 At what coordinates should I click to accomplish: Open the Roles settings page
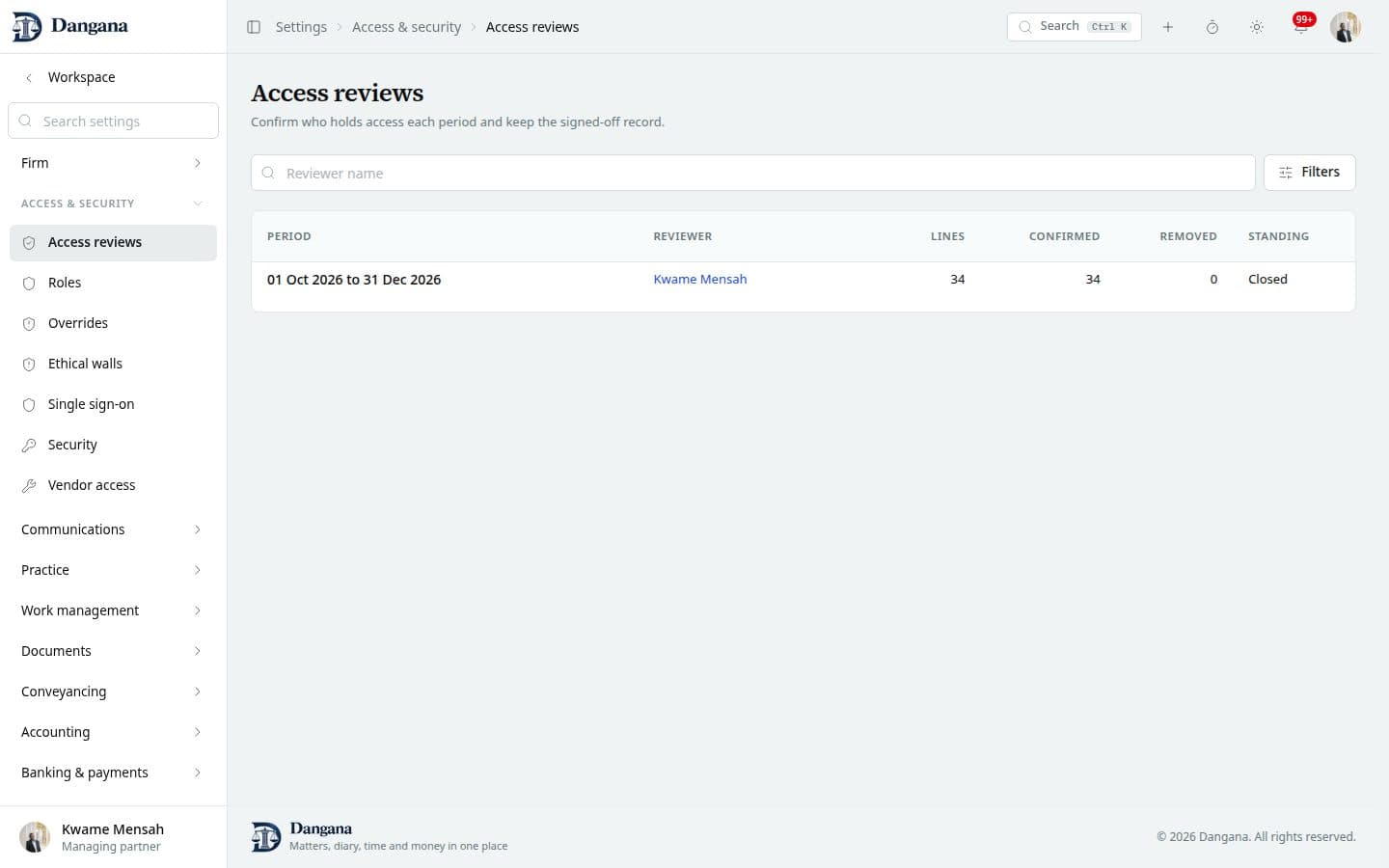113,283
